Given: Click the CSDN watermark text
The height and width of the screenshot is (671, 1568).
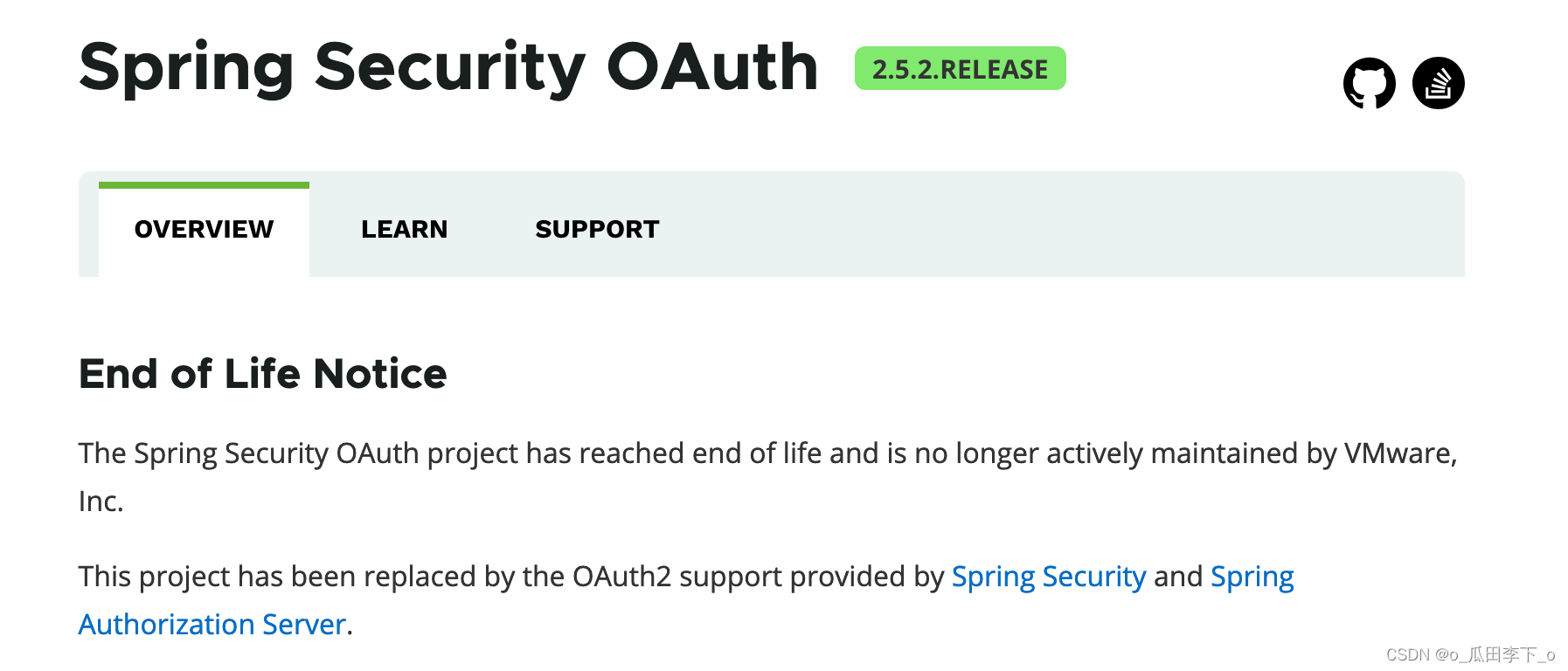Looking at the screenshot, I should tap(1469, 653).
